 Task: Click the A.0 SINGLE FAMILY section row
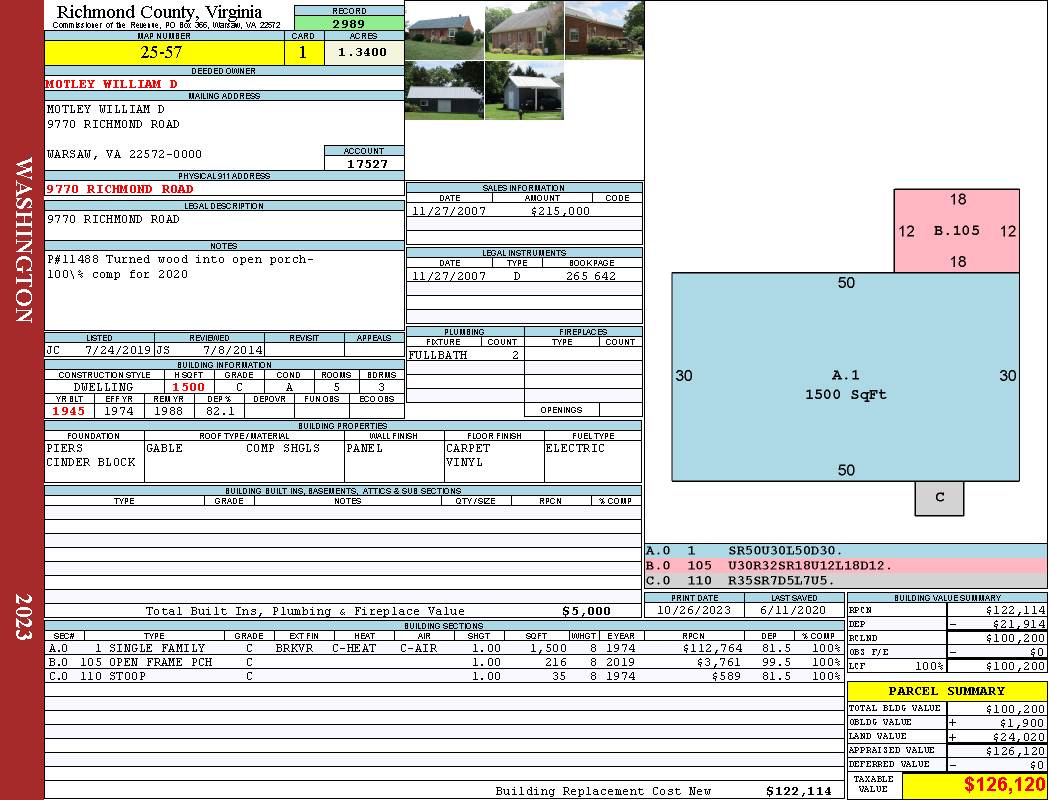point(444,648)
